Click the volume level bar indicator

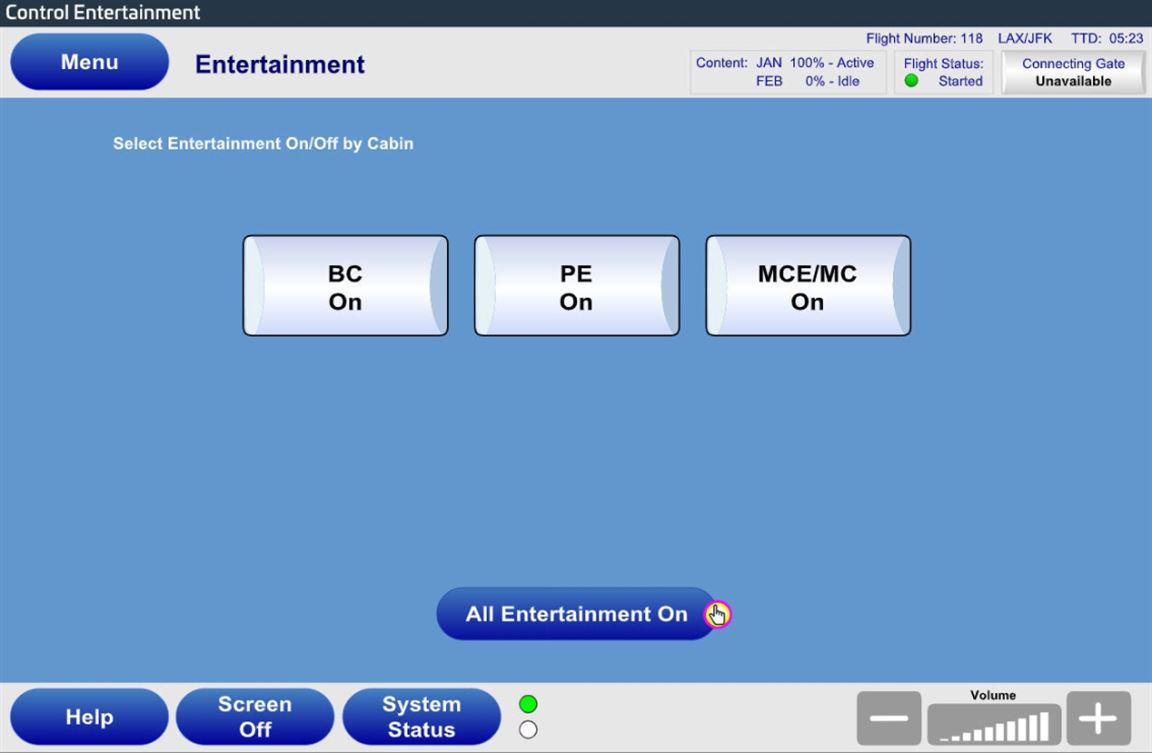(994, 723)
